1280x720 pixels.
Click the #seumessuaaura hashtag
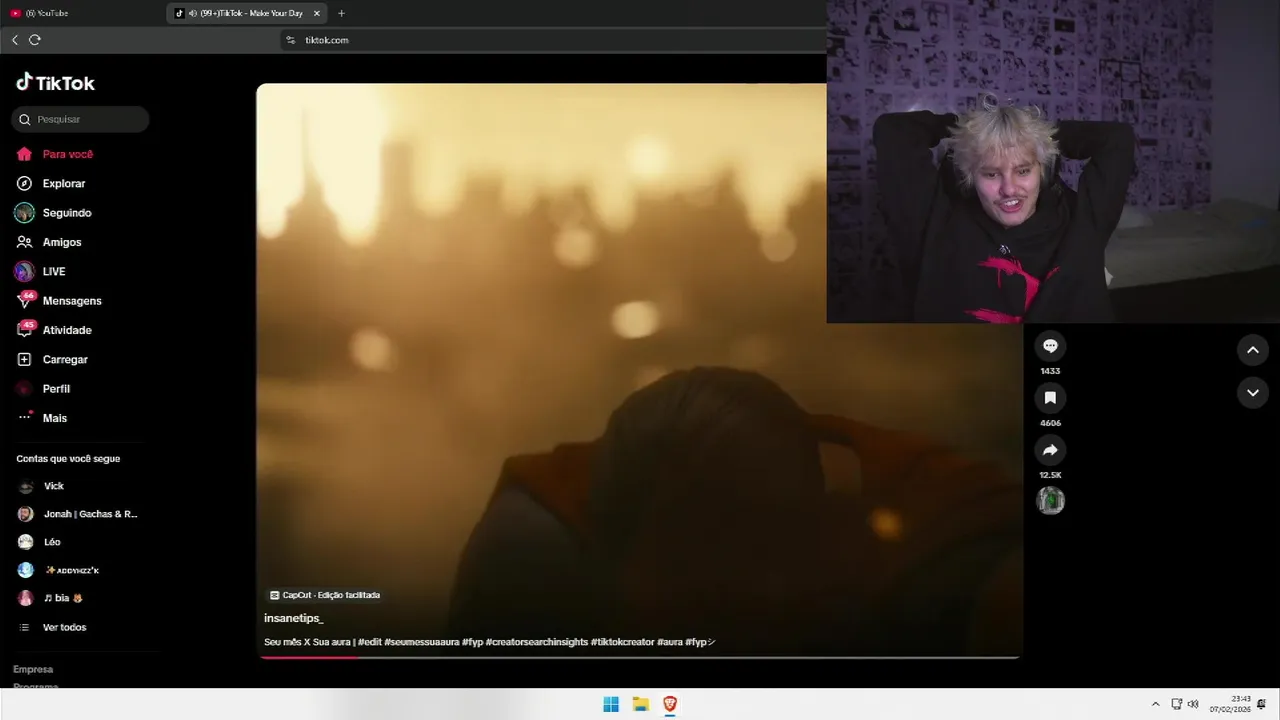422,642
